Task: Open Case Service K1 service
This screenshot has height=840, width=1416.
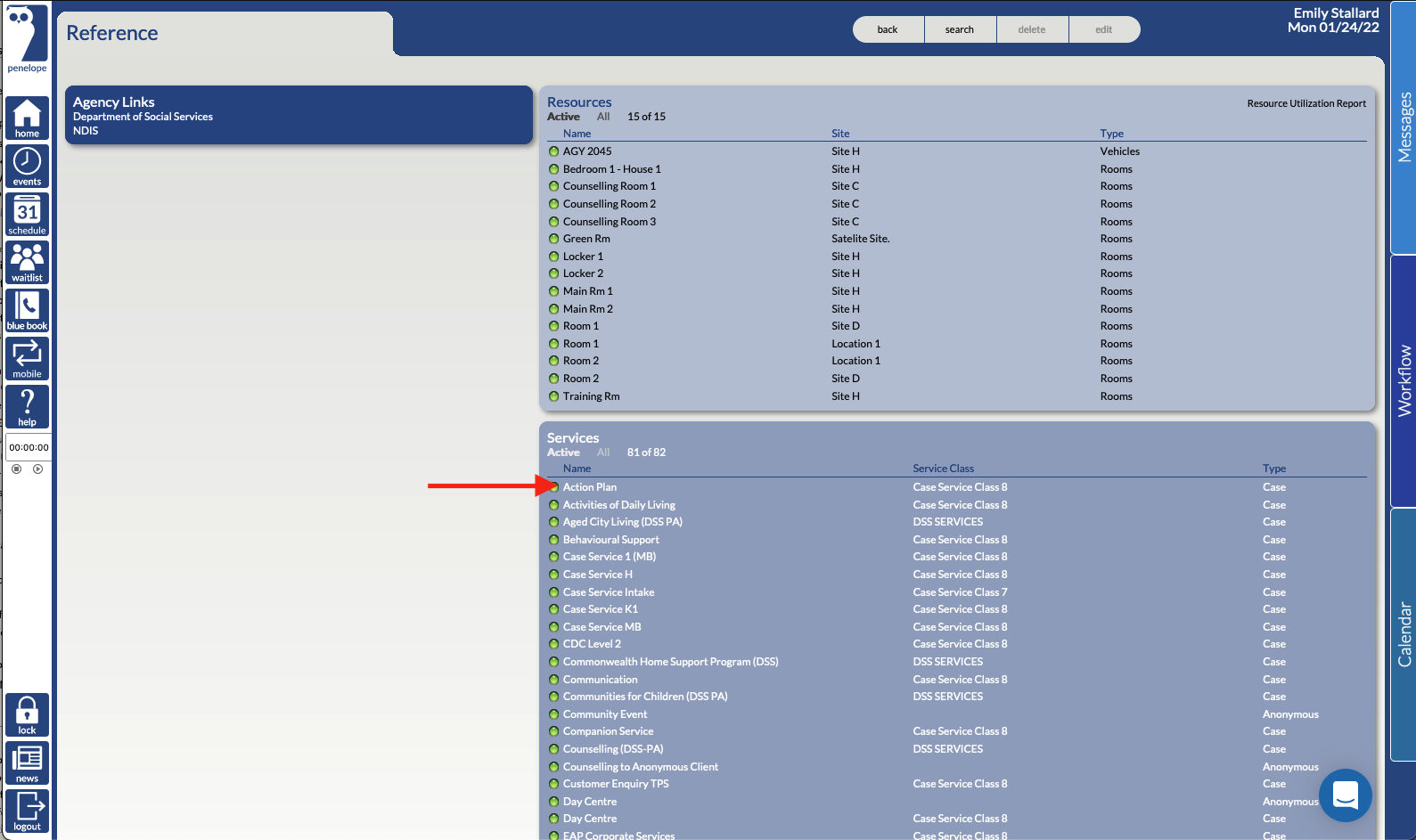Action: click(x=601, y=609)
